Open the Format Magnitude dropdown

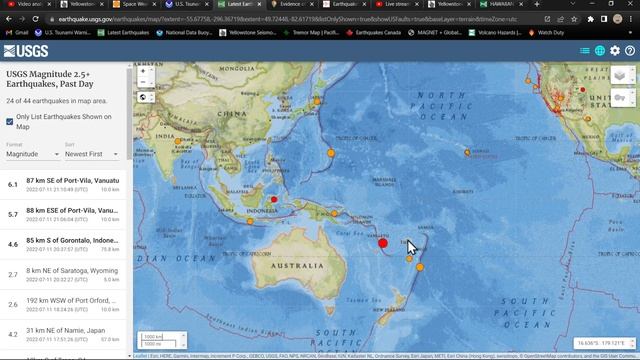tap(33, 154)
